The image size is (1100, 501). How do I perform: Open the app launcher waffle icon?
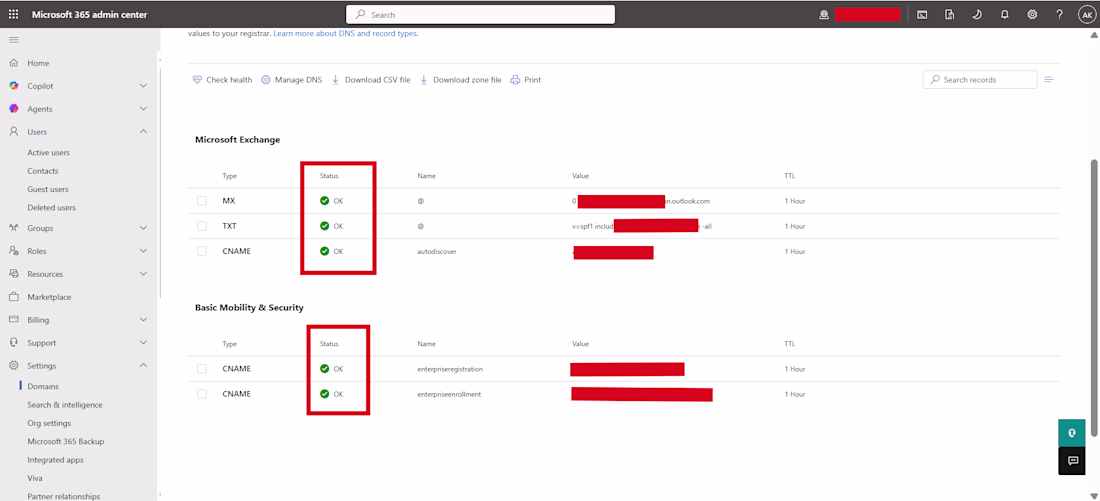(x=13, y=14)
